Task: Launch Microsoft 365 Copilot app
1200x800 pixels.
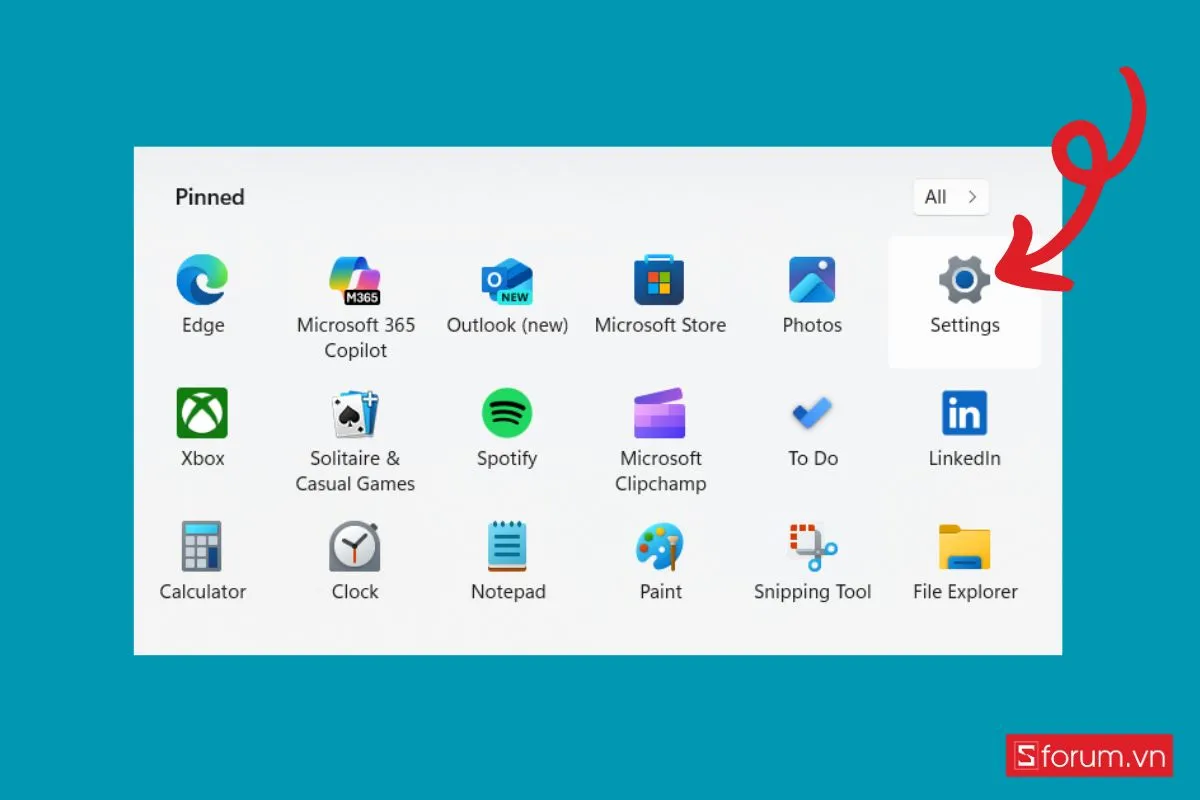Action: (x=355, y=280)
